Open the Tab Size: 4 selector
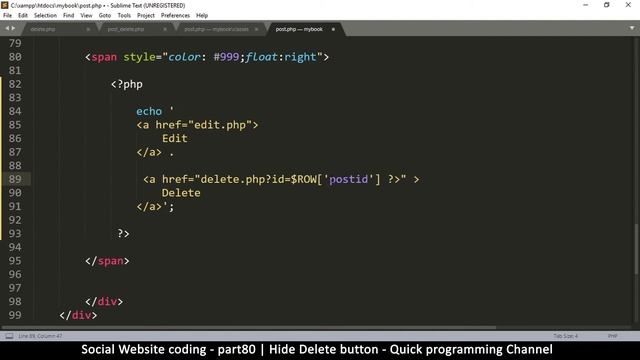This screenshot has height=360, width=640. click(565, 336)
